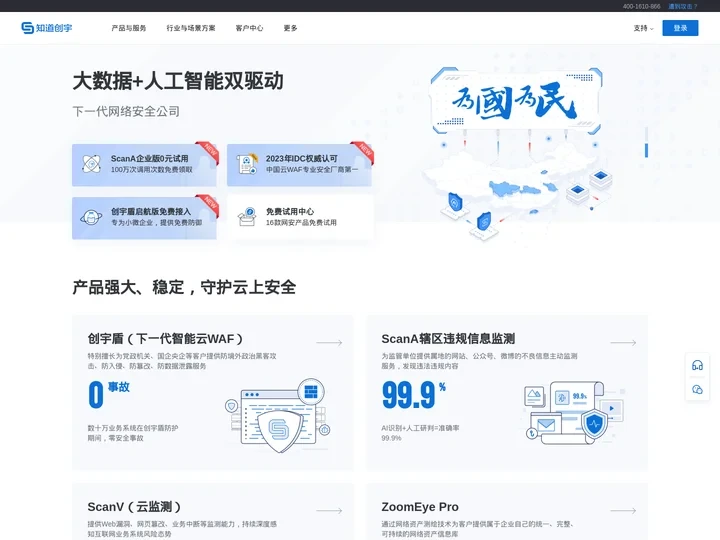Open the 行业与场景方案 menu

(x=191, y=28)
